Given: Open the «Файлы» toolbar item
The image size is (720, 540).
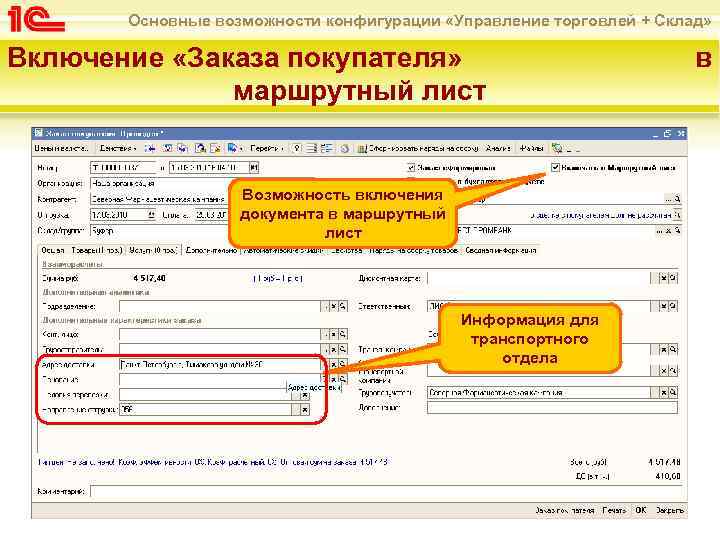Looking at the screenshot, I should pyautogui.click(x=532, y=148).
